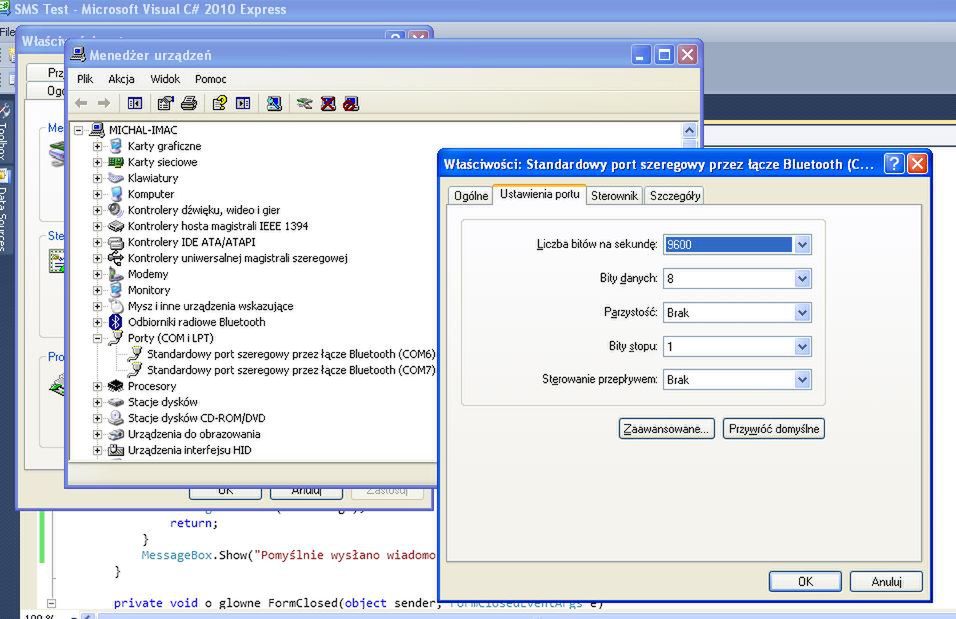Click the Zaawansowane... button
Viewport: 956px width, 619px height.
point(666,429)
